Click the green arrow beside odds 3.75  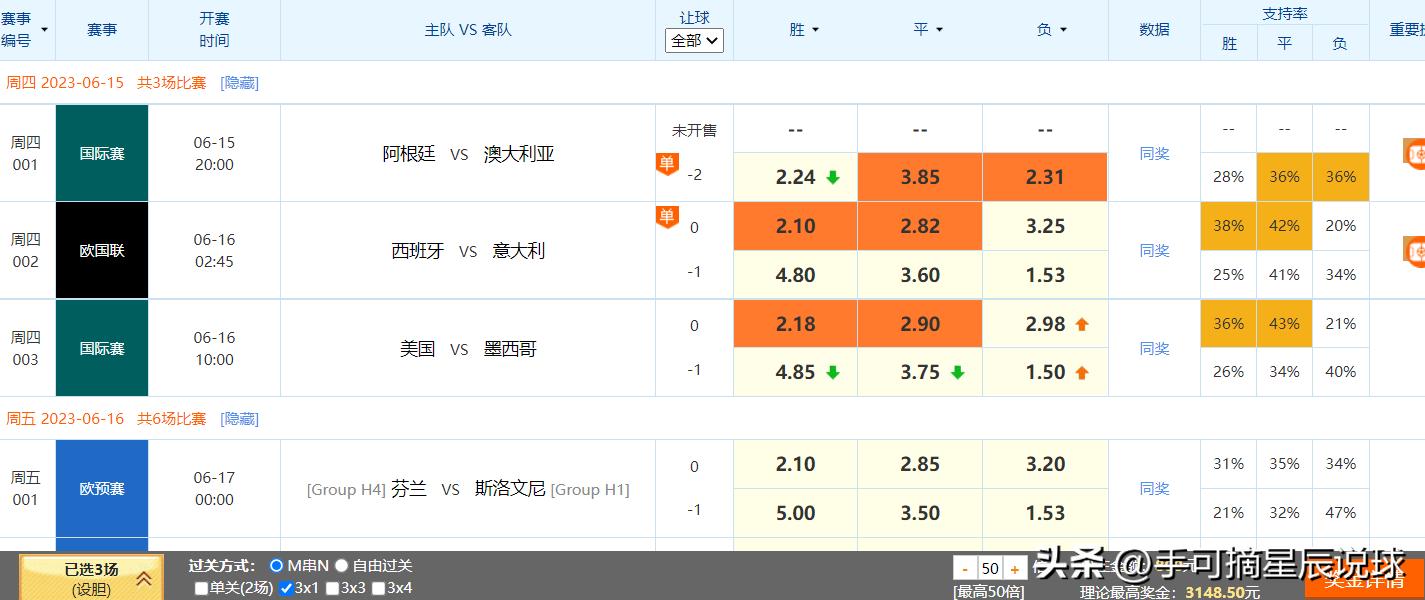(x=957, y=371)
